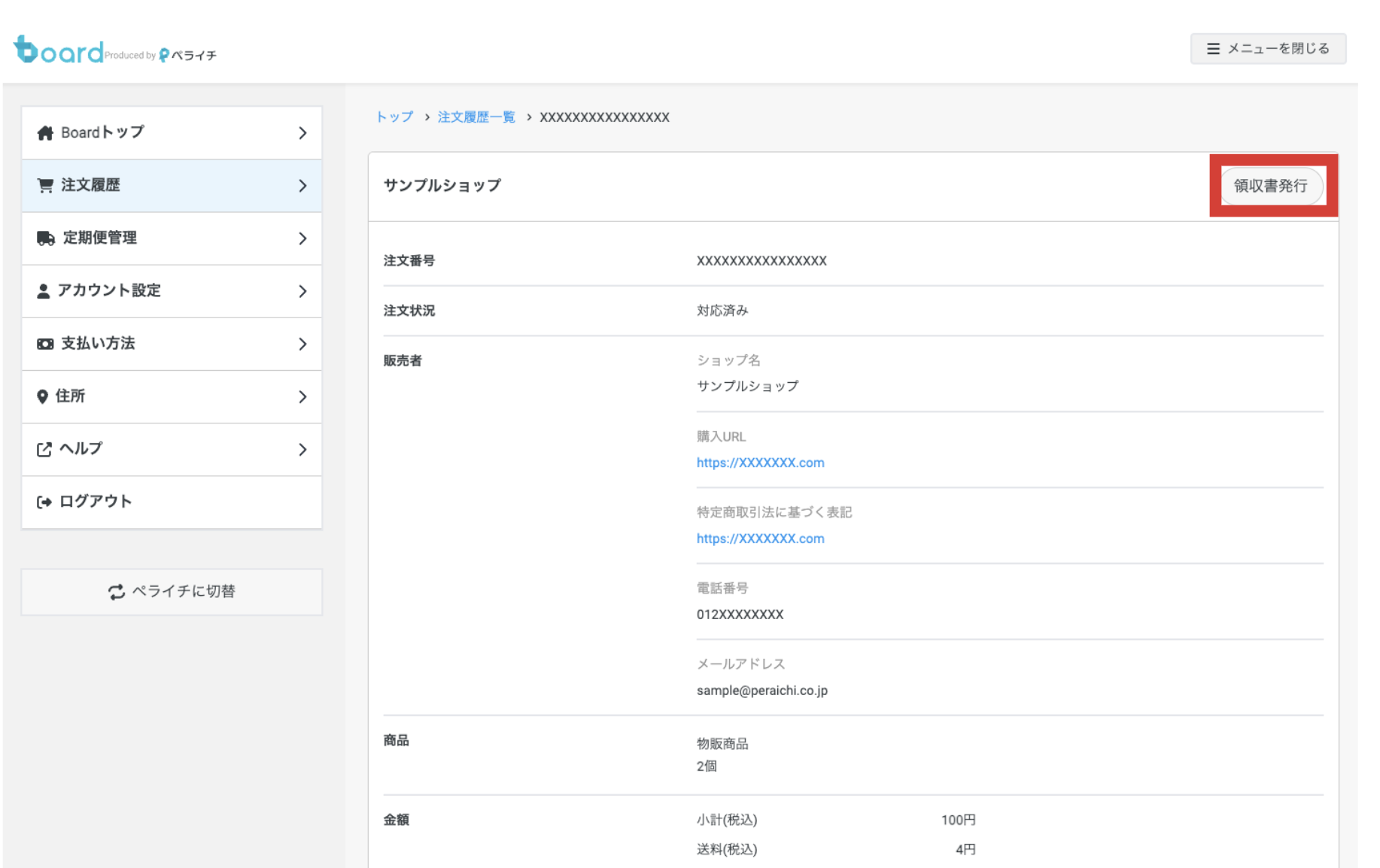
Task: Click the Board logo in the header
Action: pos(59,50)
